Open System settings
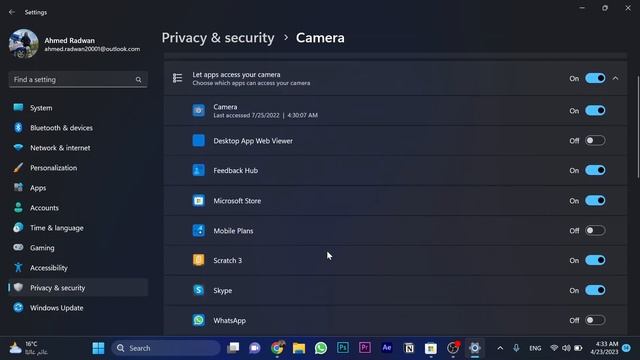640x360 pixels. click(x=78, y=108)
